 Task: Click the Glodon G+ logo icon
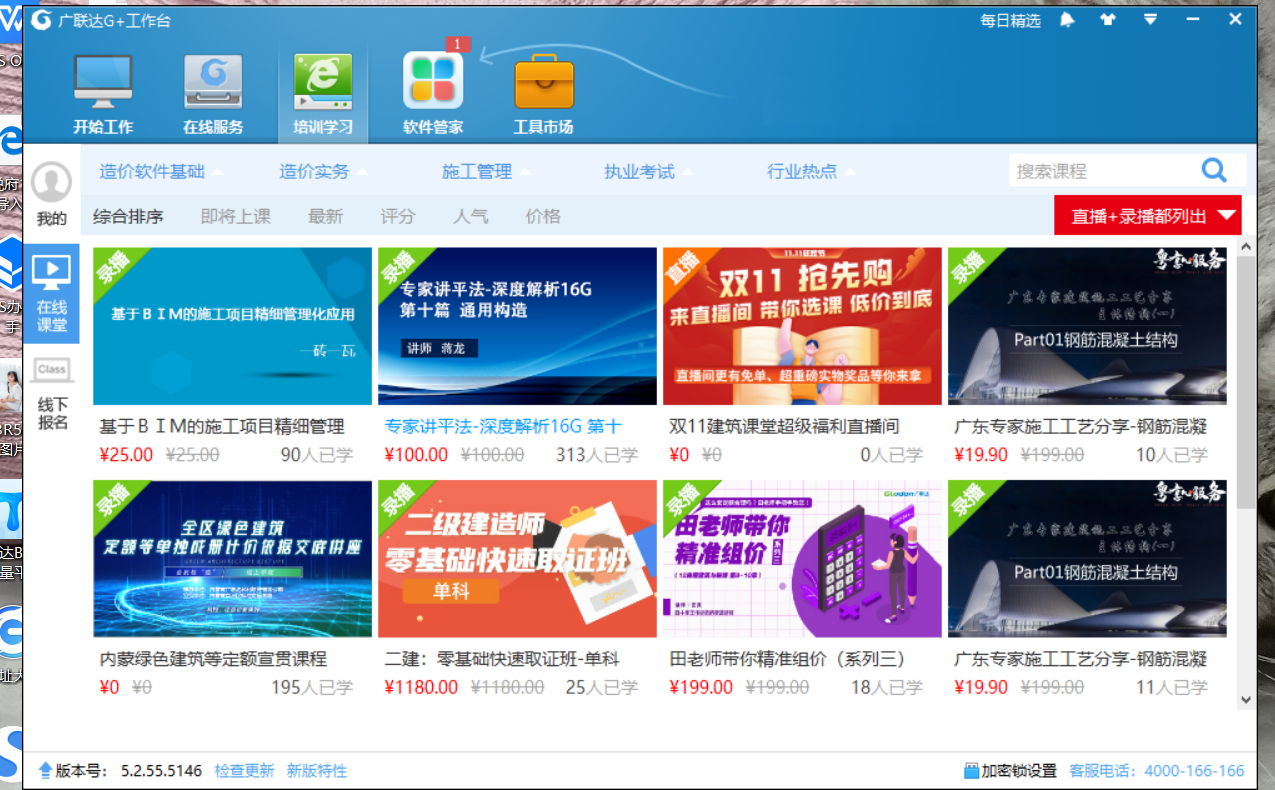(x=41, y=20)
